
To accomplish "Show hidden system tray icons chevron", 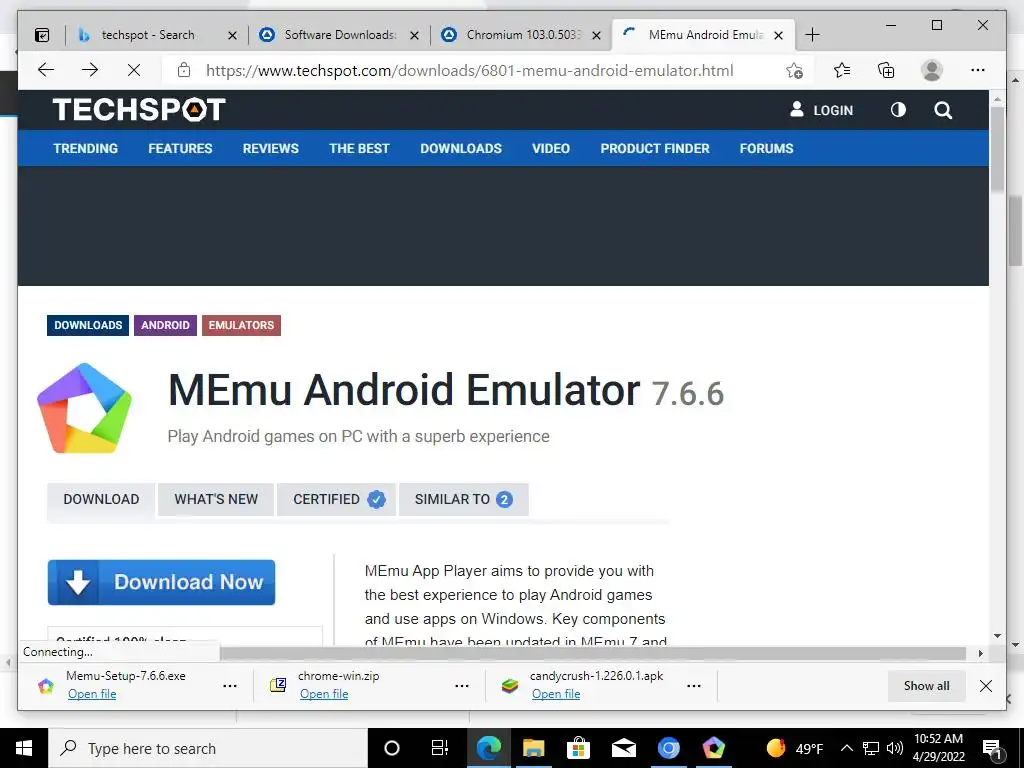I will tap(846, 748).
